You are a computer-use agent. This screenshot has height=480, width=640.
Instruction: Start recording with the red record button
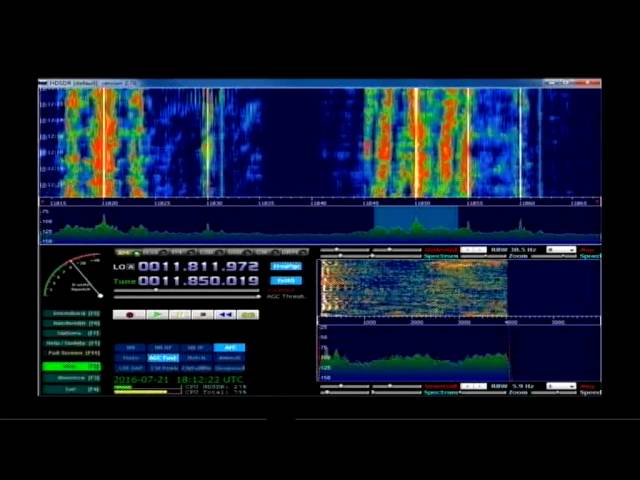tap(129, 315)
